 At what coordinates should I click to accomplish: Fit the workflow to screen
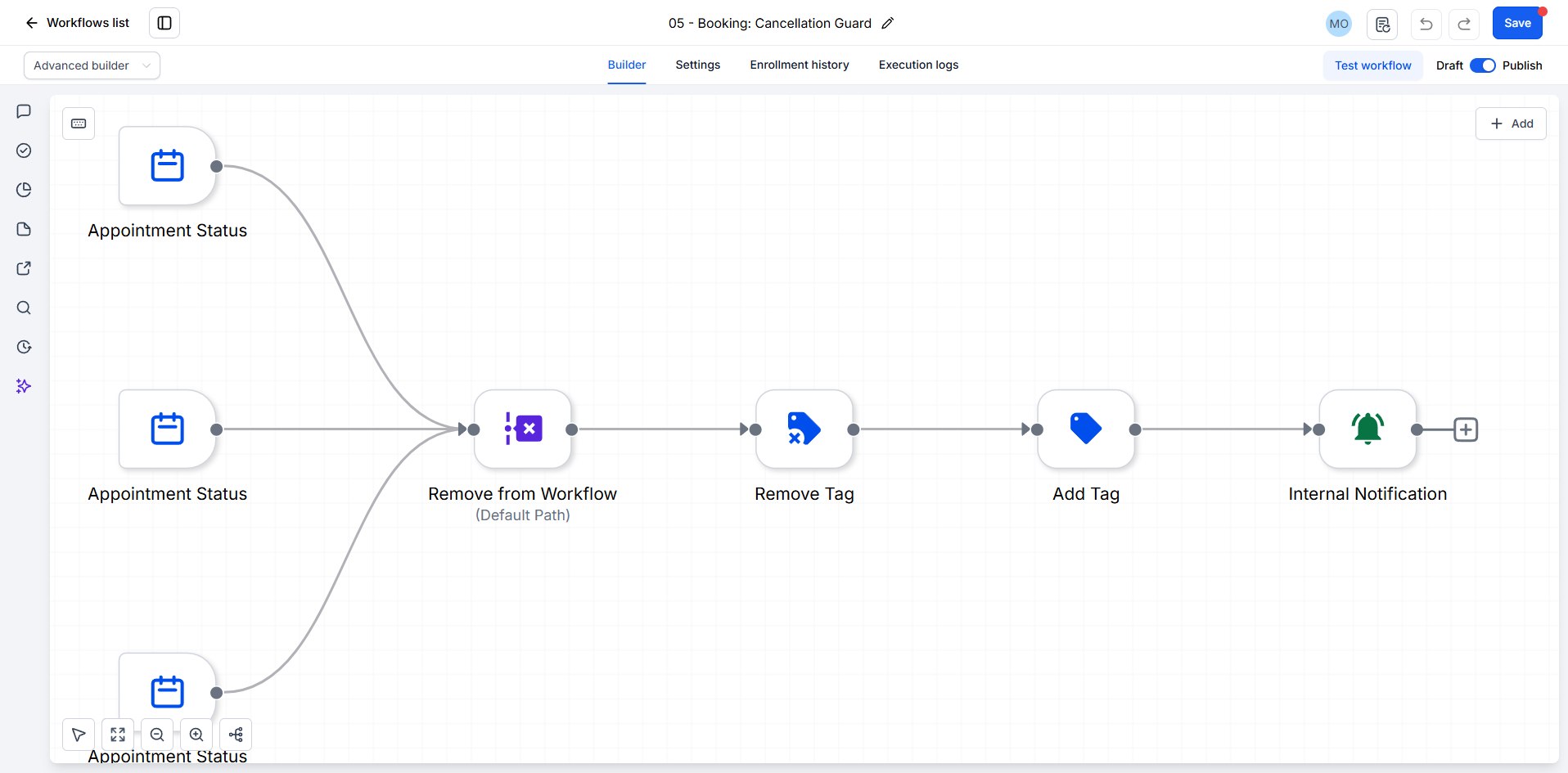tap(118, 735)
